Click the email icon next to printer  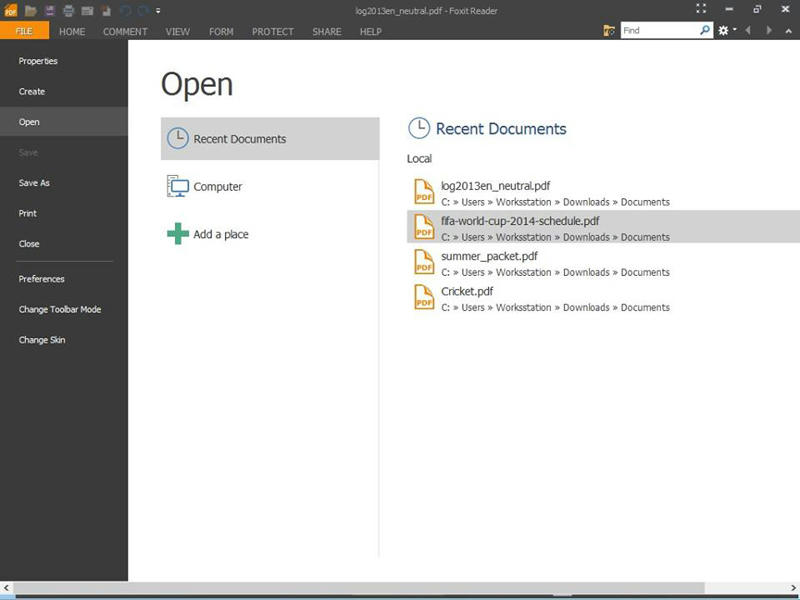tap(87, 10)
